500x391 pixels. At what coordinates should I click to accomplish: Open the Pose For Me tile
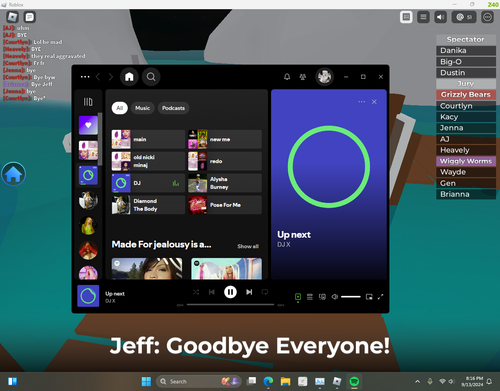(x=225, y=205)
